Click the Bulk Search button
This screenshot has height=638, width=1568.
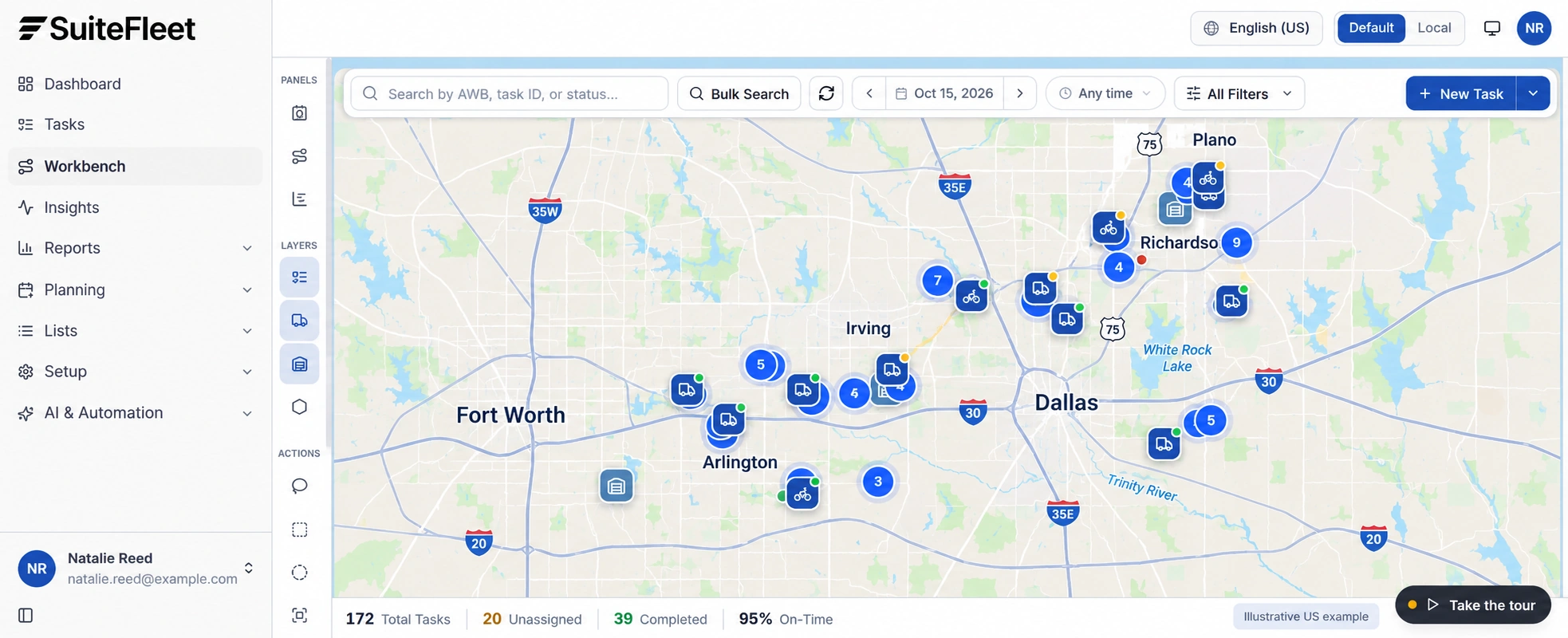click(x=739, y=93)
